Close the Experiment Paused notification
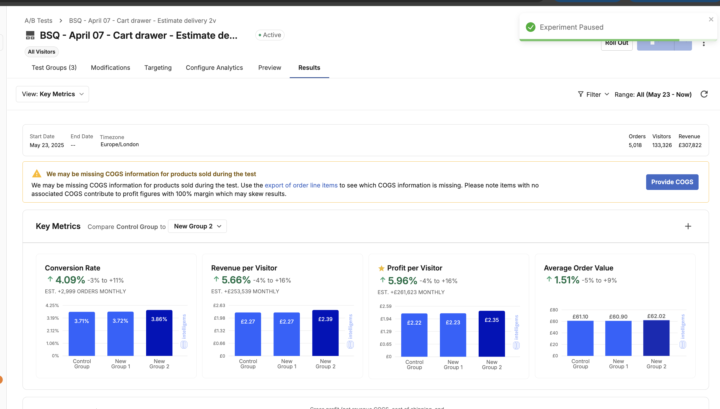The height and width of the screenshot is (409, 720). [711, 19]
